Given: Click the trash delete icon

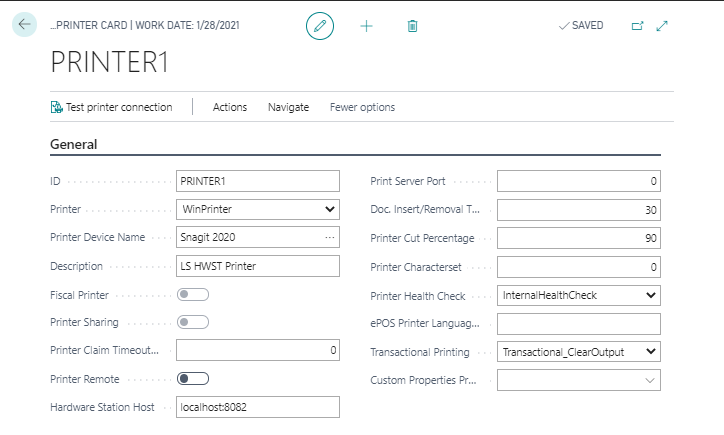Looking at the screenshot, I should (x=412, y=26).
